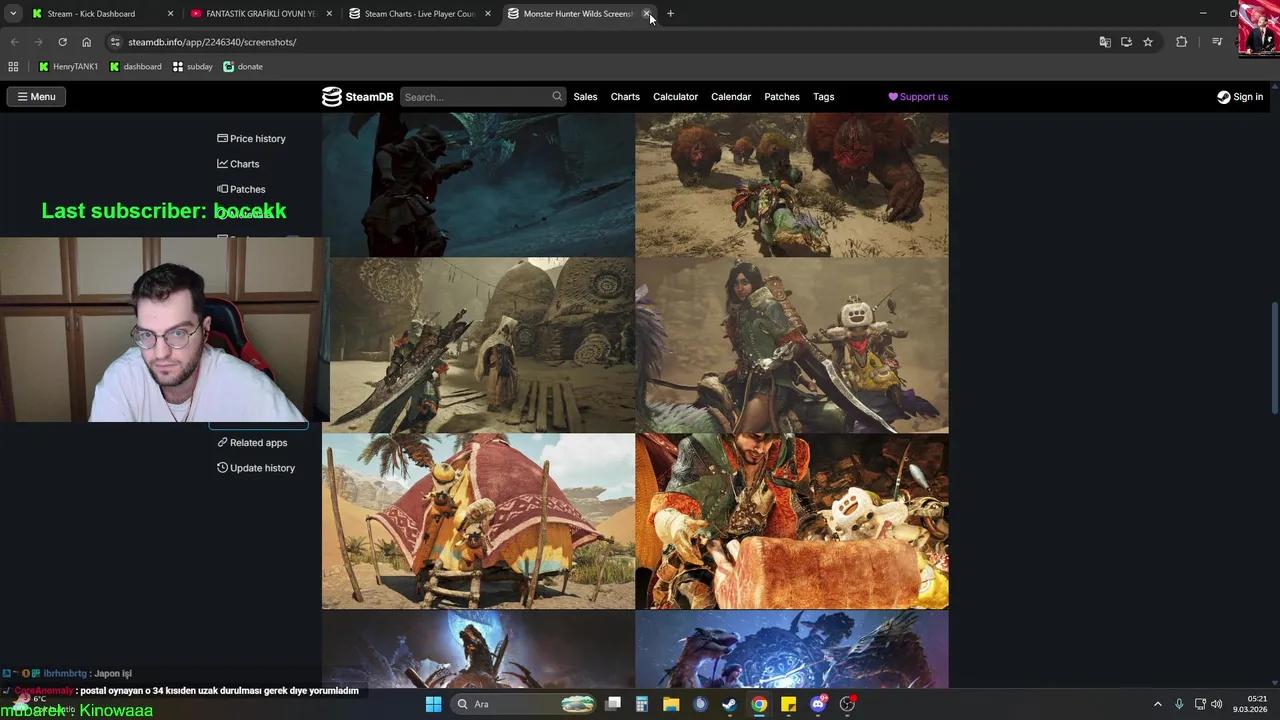Viewport: 1280px width, 720px height.
Task: Switch to Steam Charts Live Player tab
Action: pos(419,14)
